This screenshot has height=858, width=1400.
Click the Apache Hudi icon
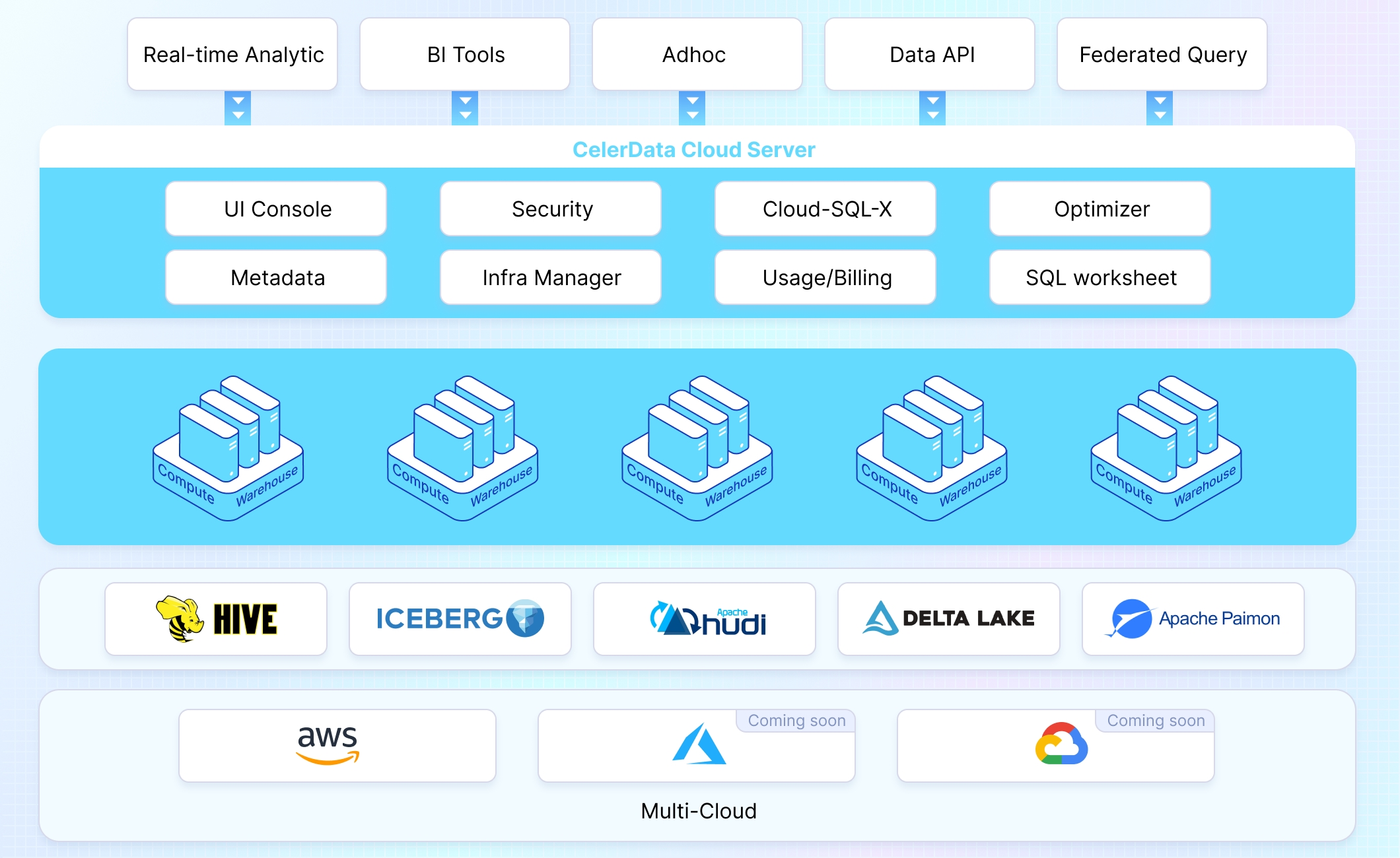[703, 619]
